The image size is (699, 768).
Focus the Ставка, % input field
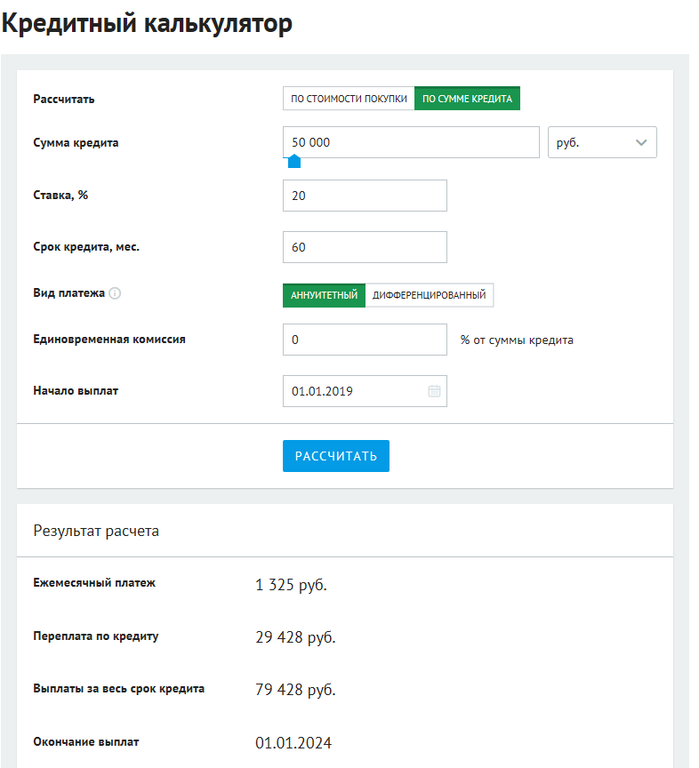pyautogui.click(x=365, y=196)
